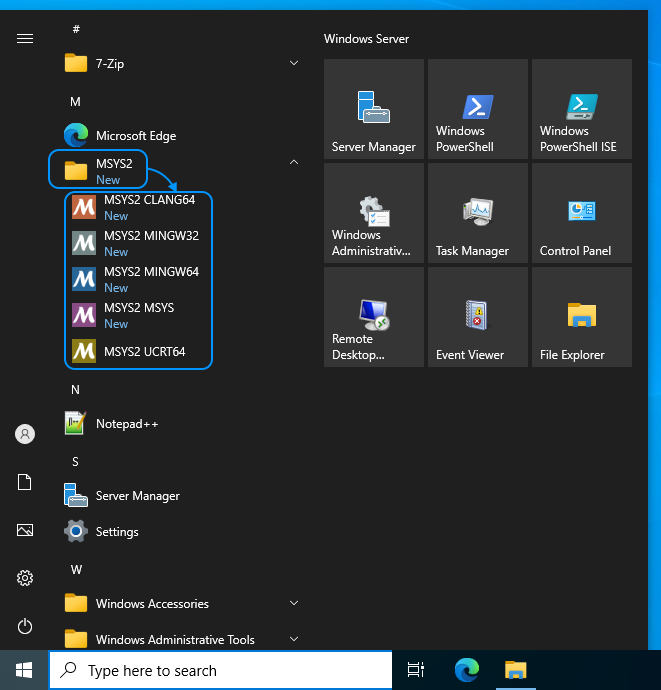Screen dimensions: 661x690
Task: Click the taskbar search box
Action: pos(220,670)
